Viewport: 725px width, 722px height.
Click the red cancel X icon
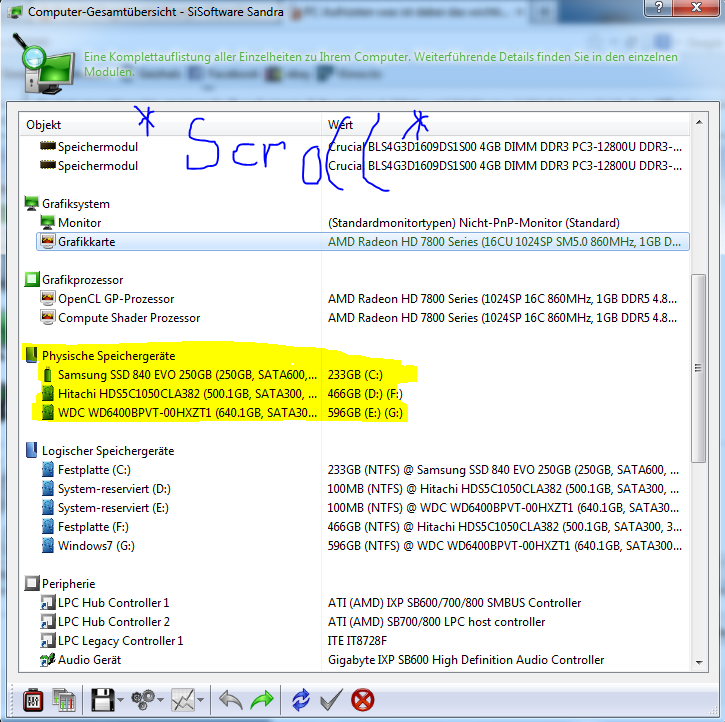pos(362,700)
